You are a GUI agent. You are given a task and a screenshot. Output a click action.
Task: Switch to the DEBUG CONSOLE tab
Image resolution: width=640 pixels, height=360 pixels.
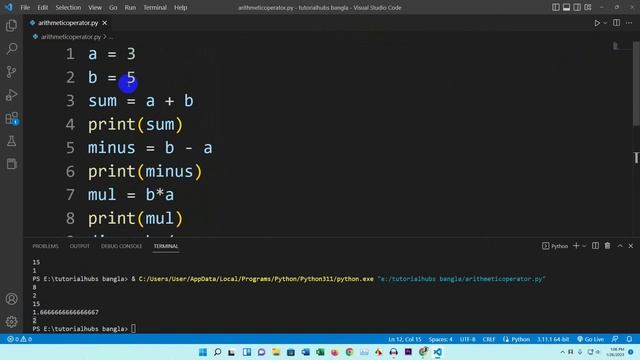(121, 246)
